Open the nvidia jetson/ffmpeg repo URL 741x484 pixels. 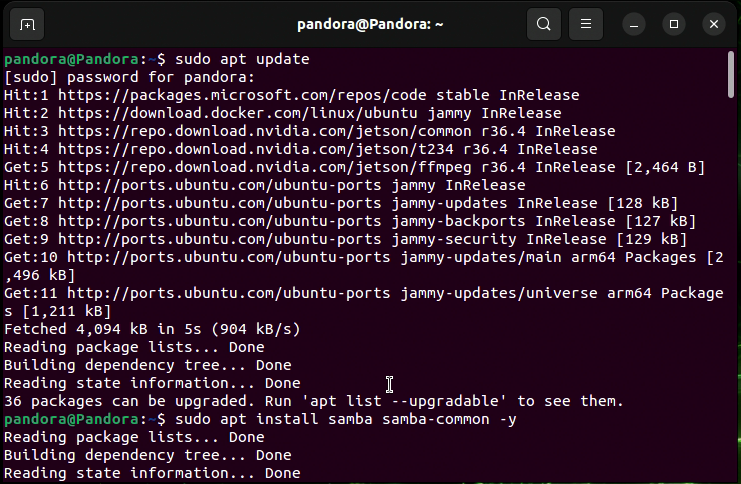click(252, 167)
